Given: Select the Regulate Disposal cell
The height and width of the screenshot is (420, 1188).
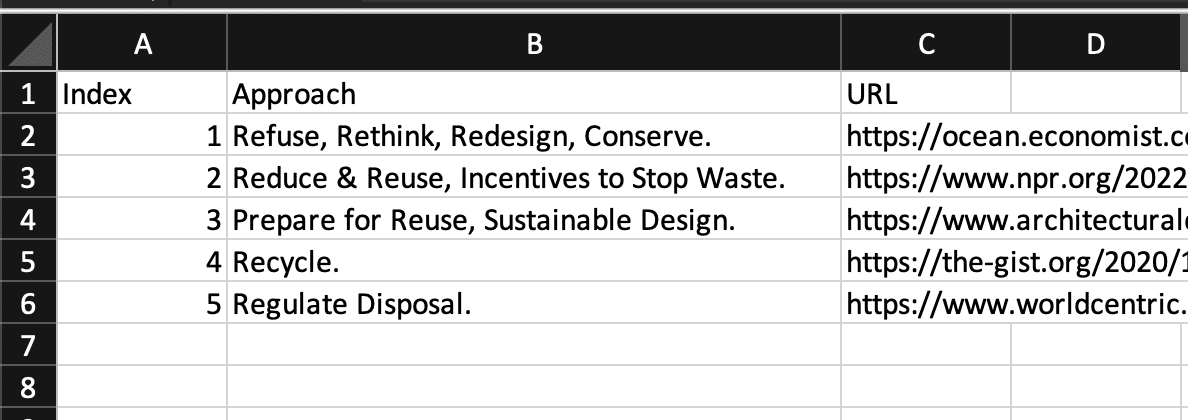Looking at the screenshot, I should click(534, 304).
